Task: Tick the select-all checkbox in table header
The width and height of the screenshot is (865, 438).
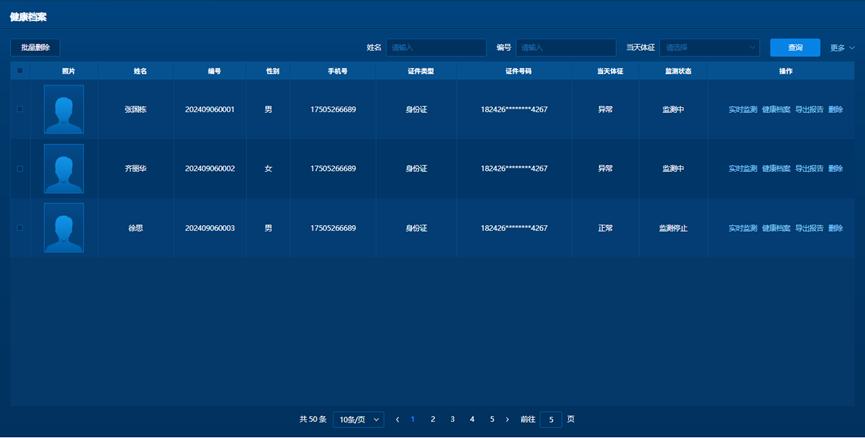Action: [20, 71]
